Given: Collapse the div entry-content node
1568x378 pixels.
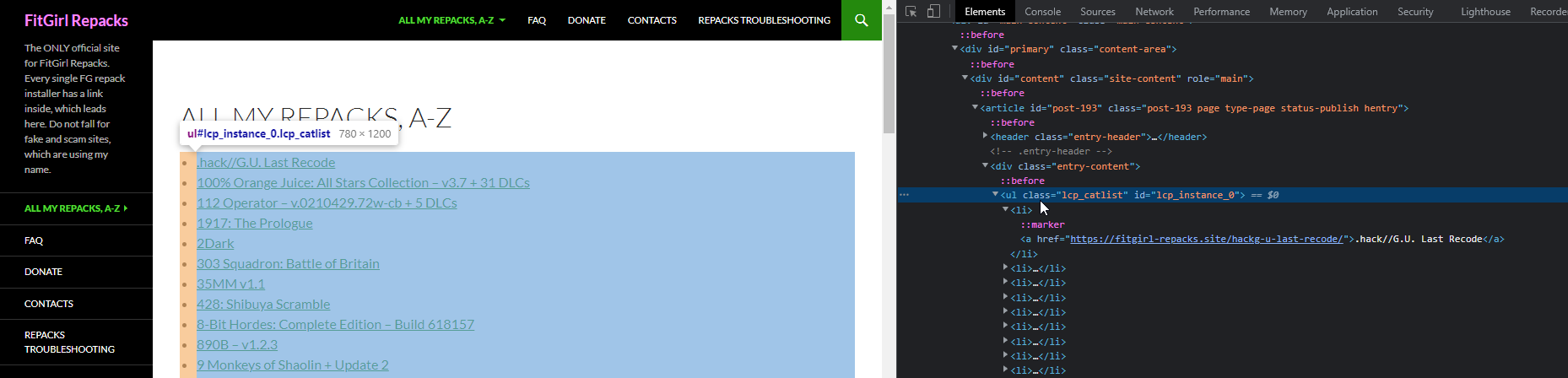Looking at the screenshot, I should (x=985, y=166).
